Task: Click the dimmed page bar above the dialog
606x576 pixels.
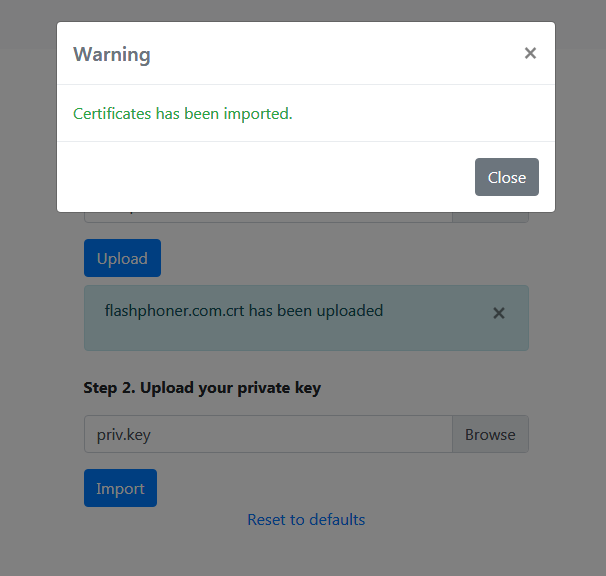Action: click(x=300, y=10)
